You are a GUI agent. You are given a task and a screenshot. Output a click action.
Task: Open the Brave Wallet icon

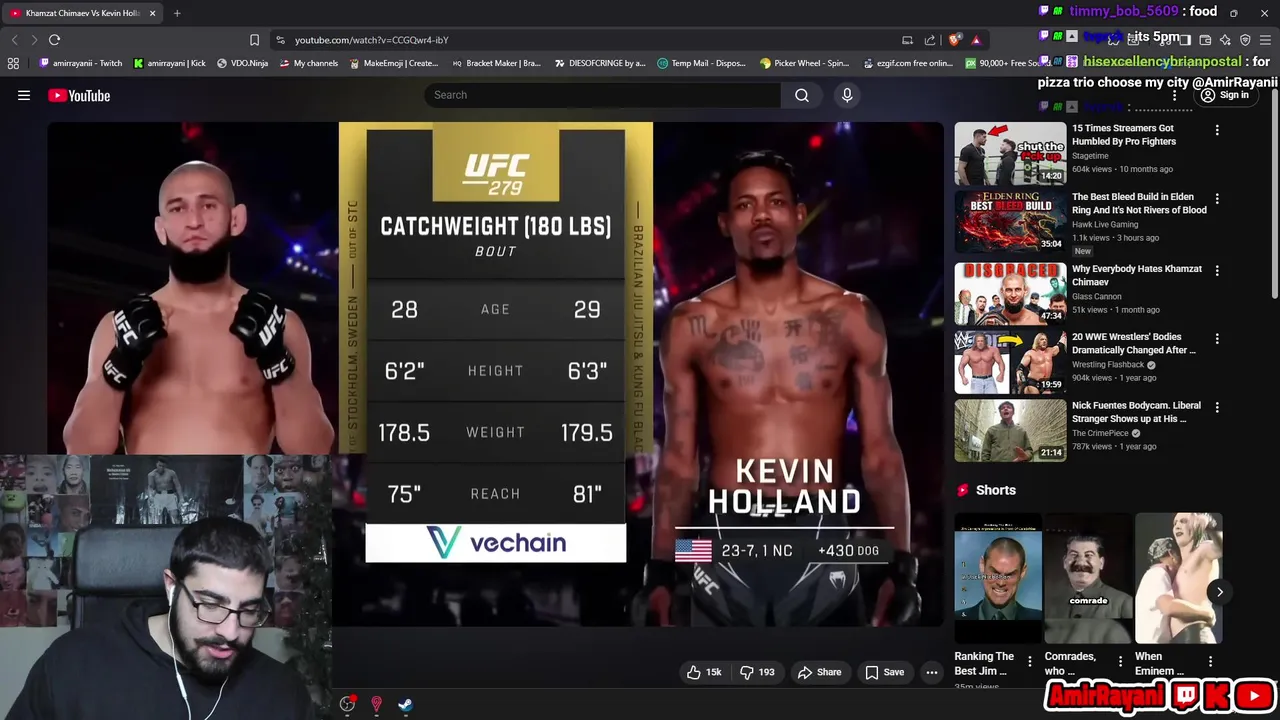pyautogui.click(x=1205, y=40)
